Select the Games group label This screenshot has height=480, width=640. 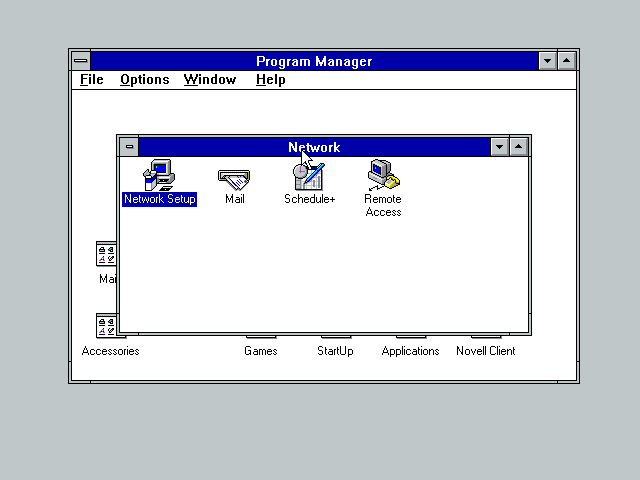pos(260,351)
